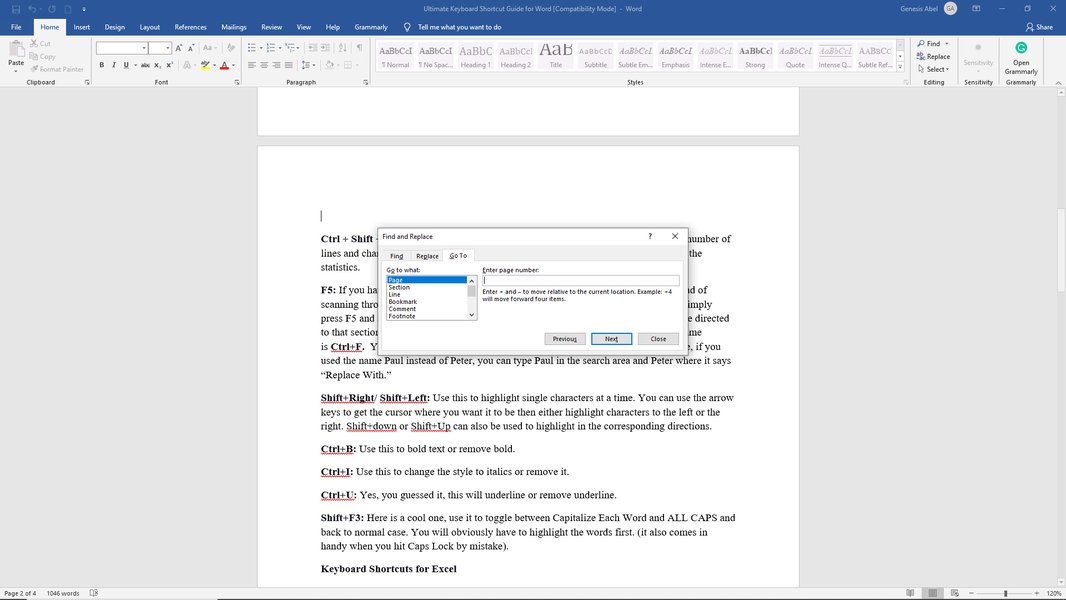Viewport: 1066px width, 600px height.
Task: Increase paragraph indent
Action: pos(325,48)
